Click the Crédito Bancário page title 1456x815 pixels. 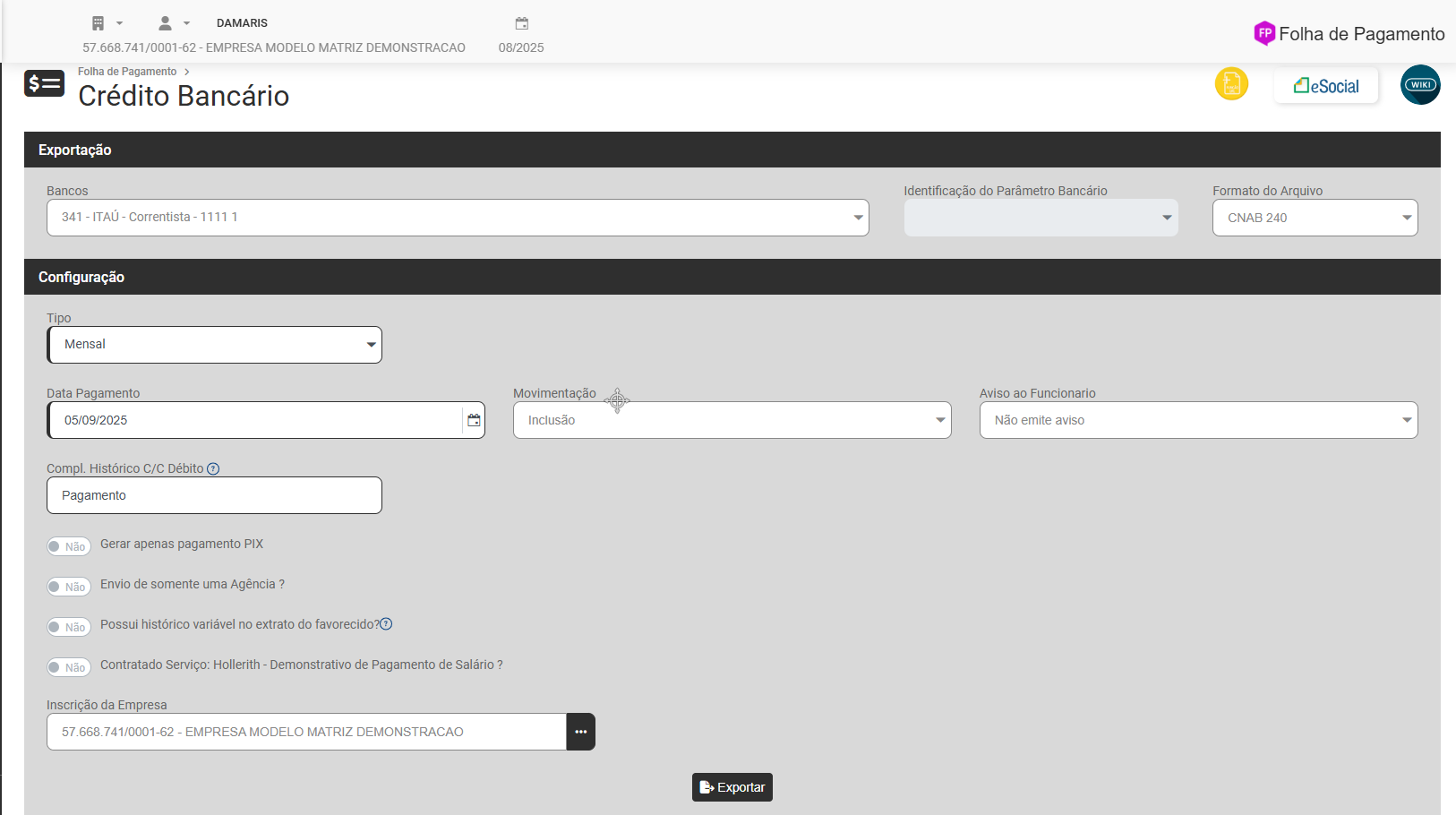click(x=184, y=96)
